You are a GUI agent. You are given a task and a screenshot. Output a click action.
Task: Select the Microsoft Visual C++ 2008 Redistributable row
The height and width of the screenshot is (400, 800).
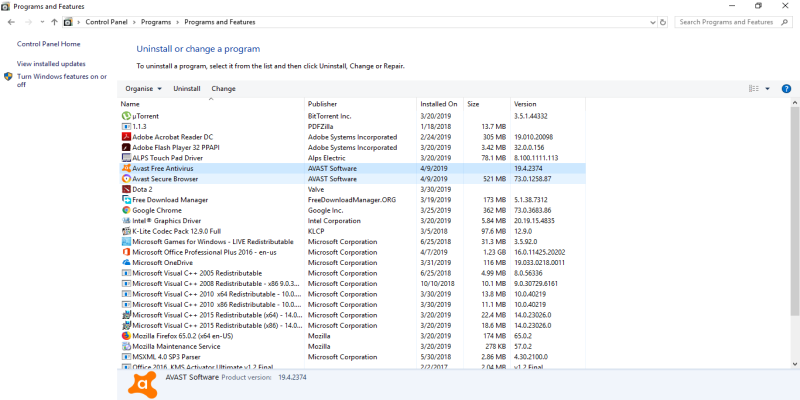[x=352, y=283]
